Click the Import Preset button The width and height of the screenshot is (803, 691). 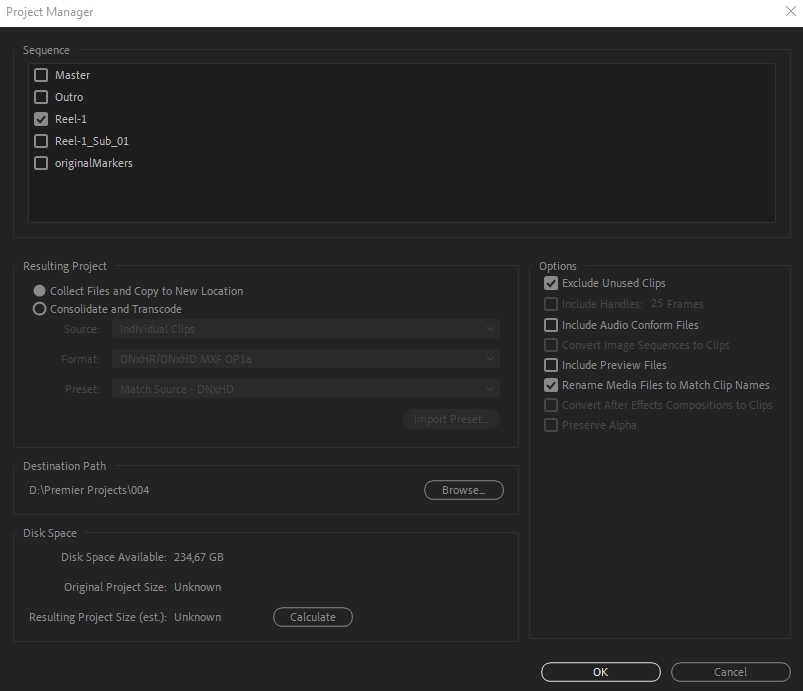point(451,419)
